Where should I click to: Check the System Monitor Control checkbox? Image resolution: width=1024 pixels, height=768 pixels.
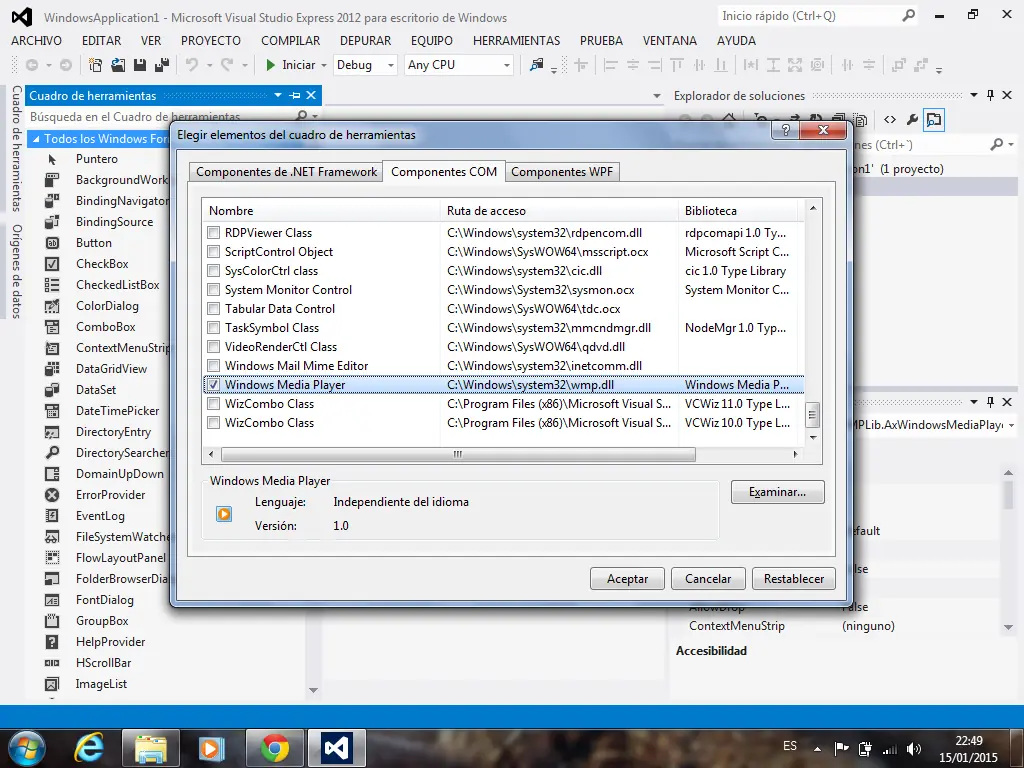tap(214, 289)
